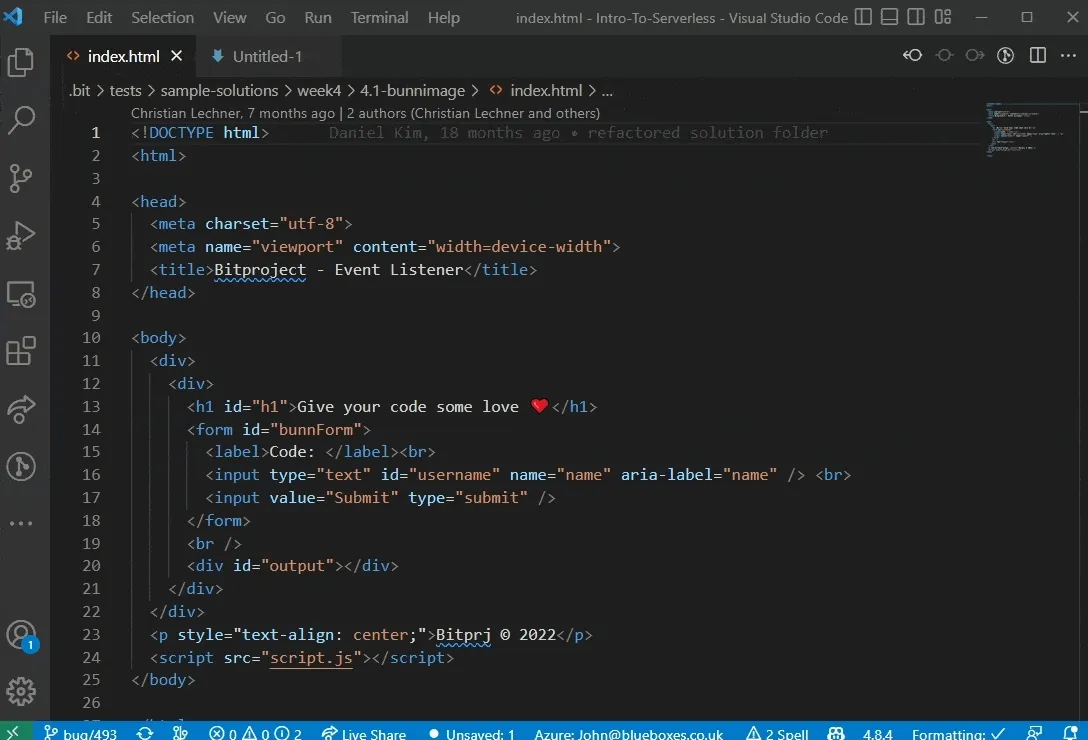The height and width of the screenshot is (740, 1088).
Task: Click the Christian Lechner, 7 months ago code lens
Action: (x=232, y=113)
